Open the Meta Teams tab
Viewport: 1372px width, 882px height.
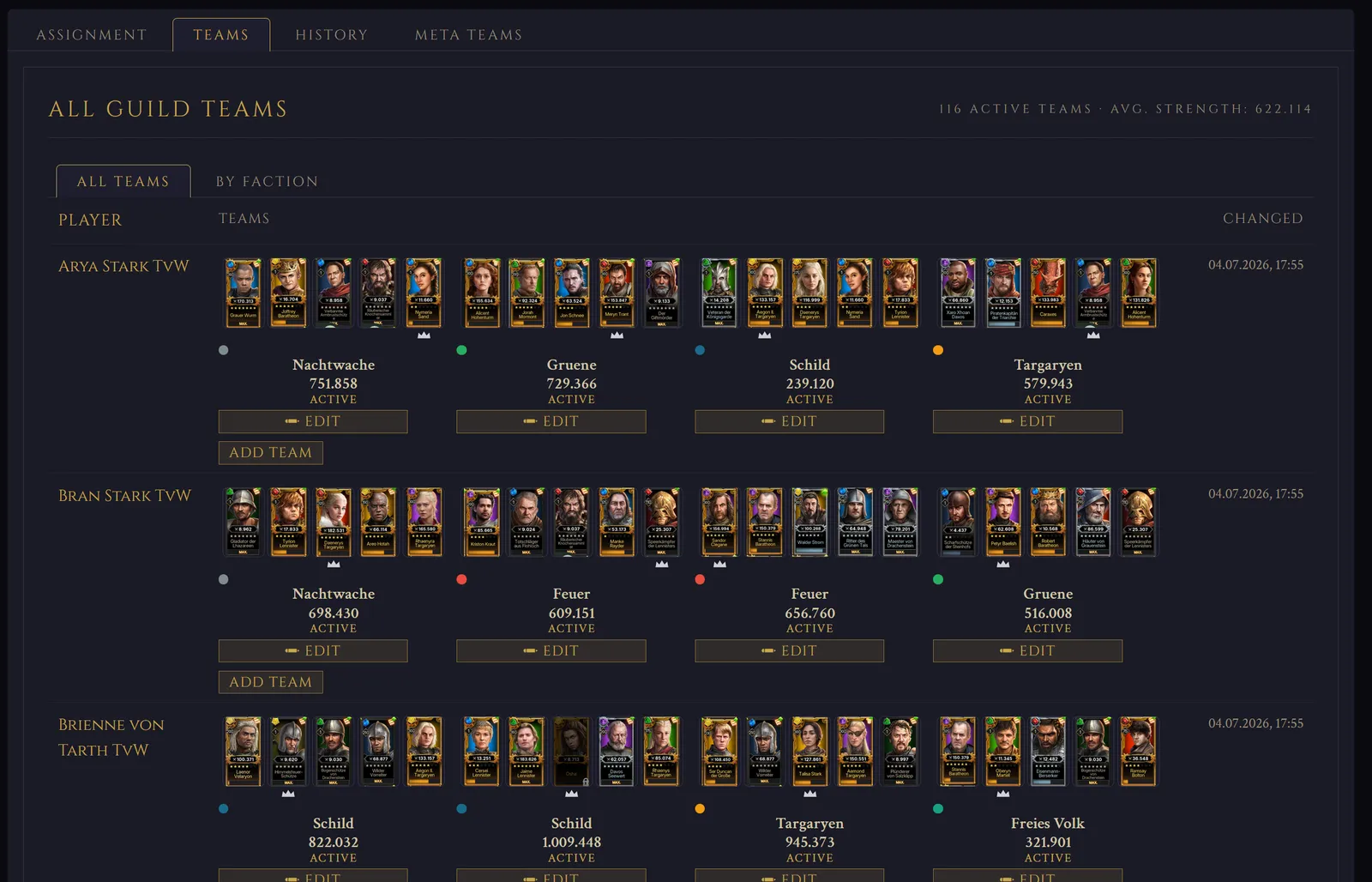coord(468,34)
